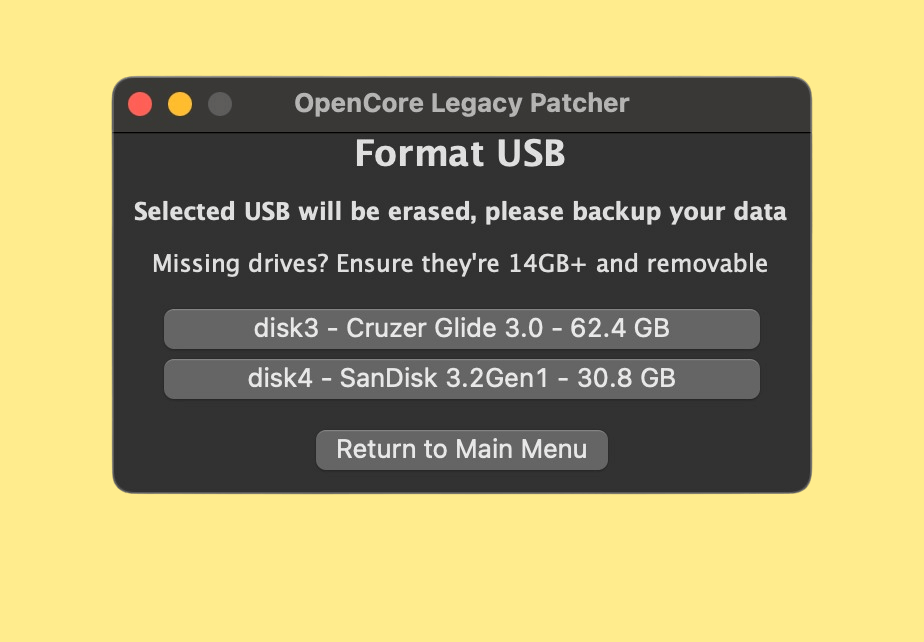Click the "30.8 GB" size on the disk4 button
The height and width of the screenshot is (642, 924).
(x=625, y=379)
